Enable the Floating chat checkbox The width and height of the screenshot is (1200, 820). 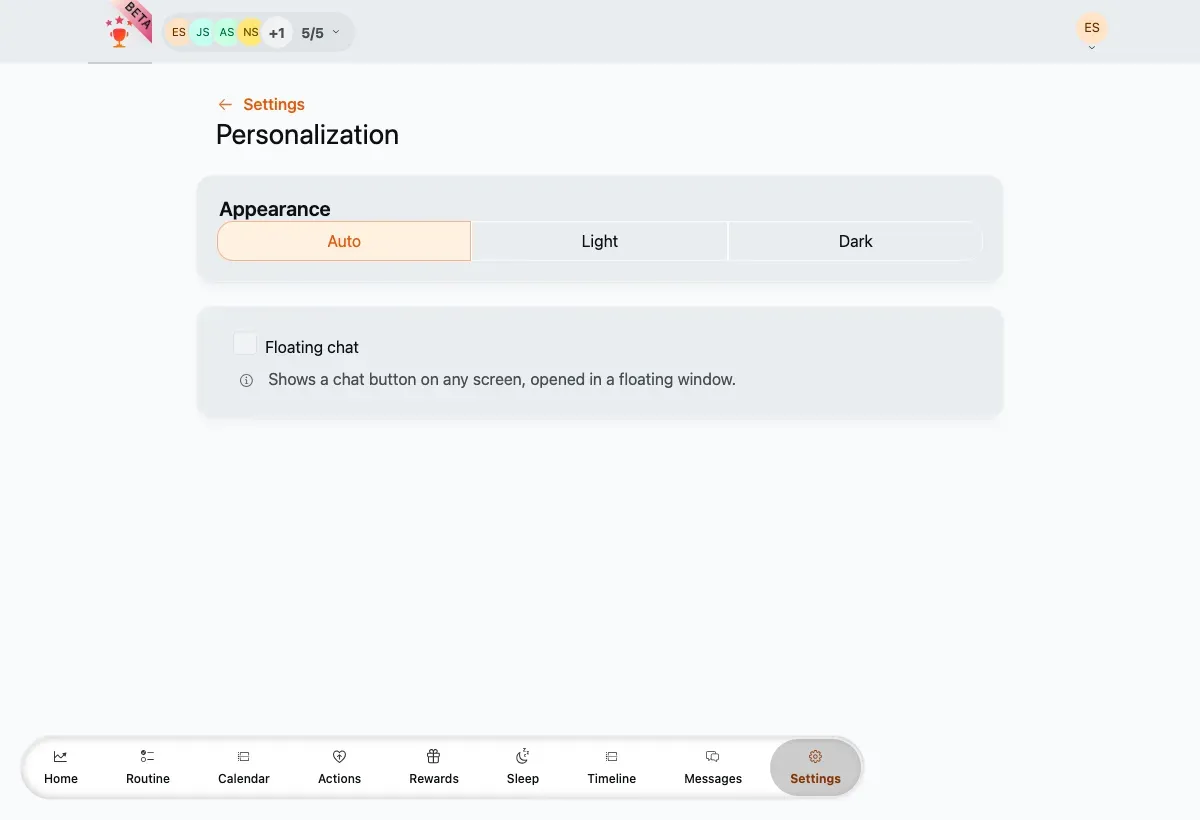click(245, 344)
